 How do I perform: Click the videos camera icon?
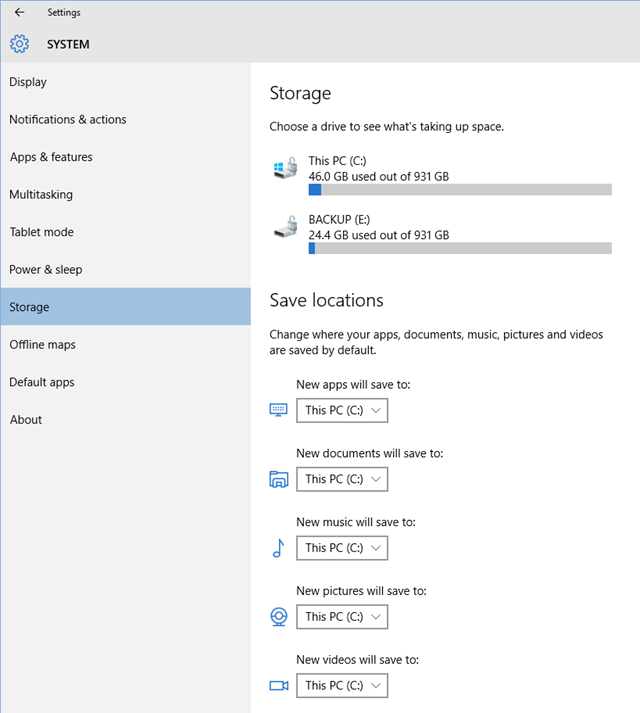click(278, 685)
